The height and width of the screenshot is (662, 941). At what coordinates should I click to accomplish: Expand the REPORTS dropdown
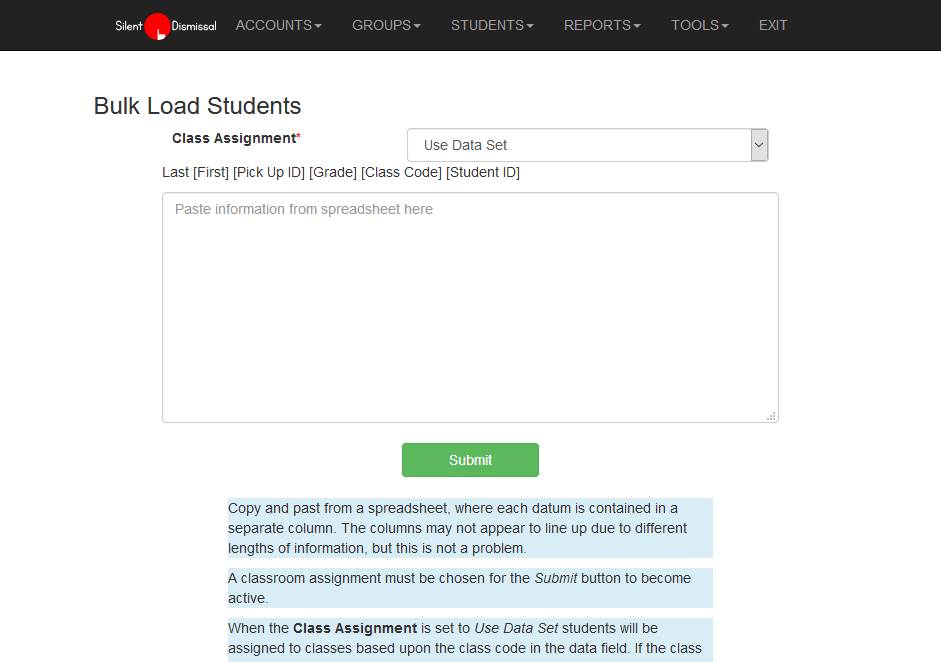(602, 25)
